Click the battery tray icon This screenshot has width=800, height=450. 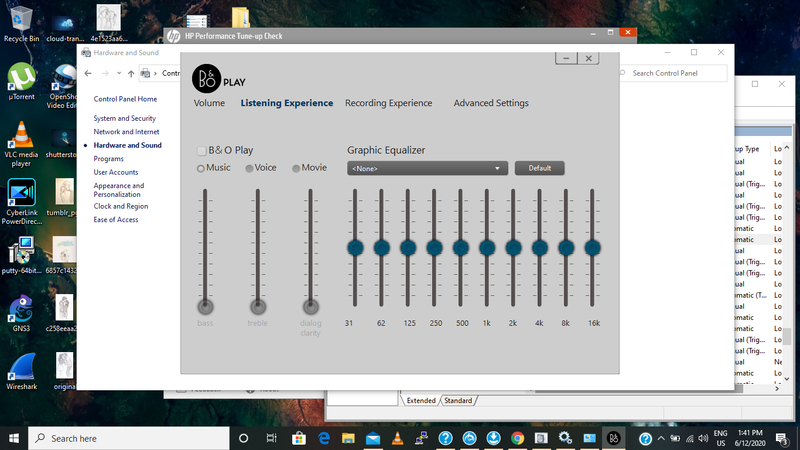[x=675, y=438]
